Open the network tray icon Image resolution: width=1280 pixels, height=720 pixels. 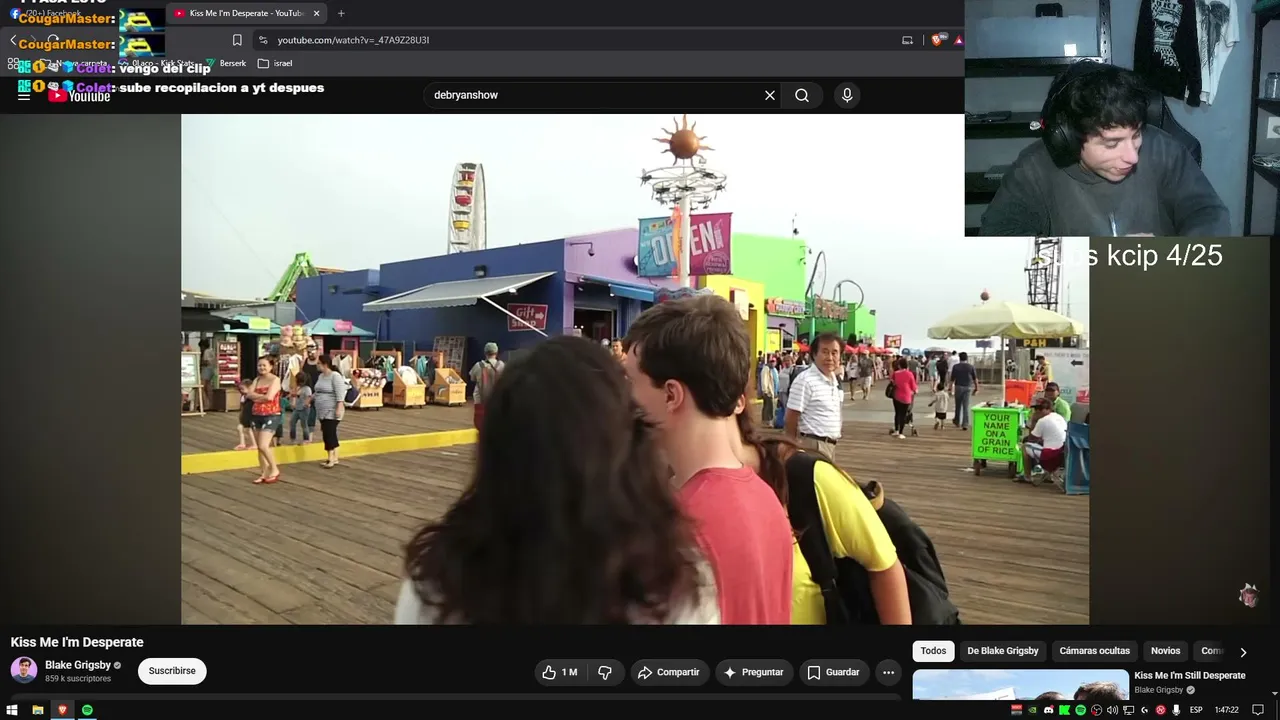tap(1128, 710)
